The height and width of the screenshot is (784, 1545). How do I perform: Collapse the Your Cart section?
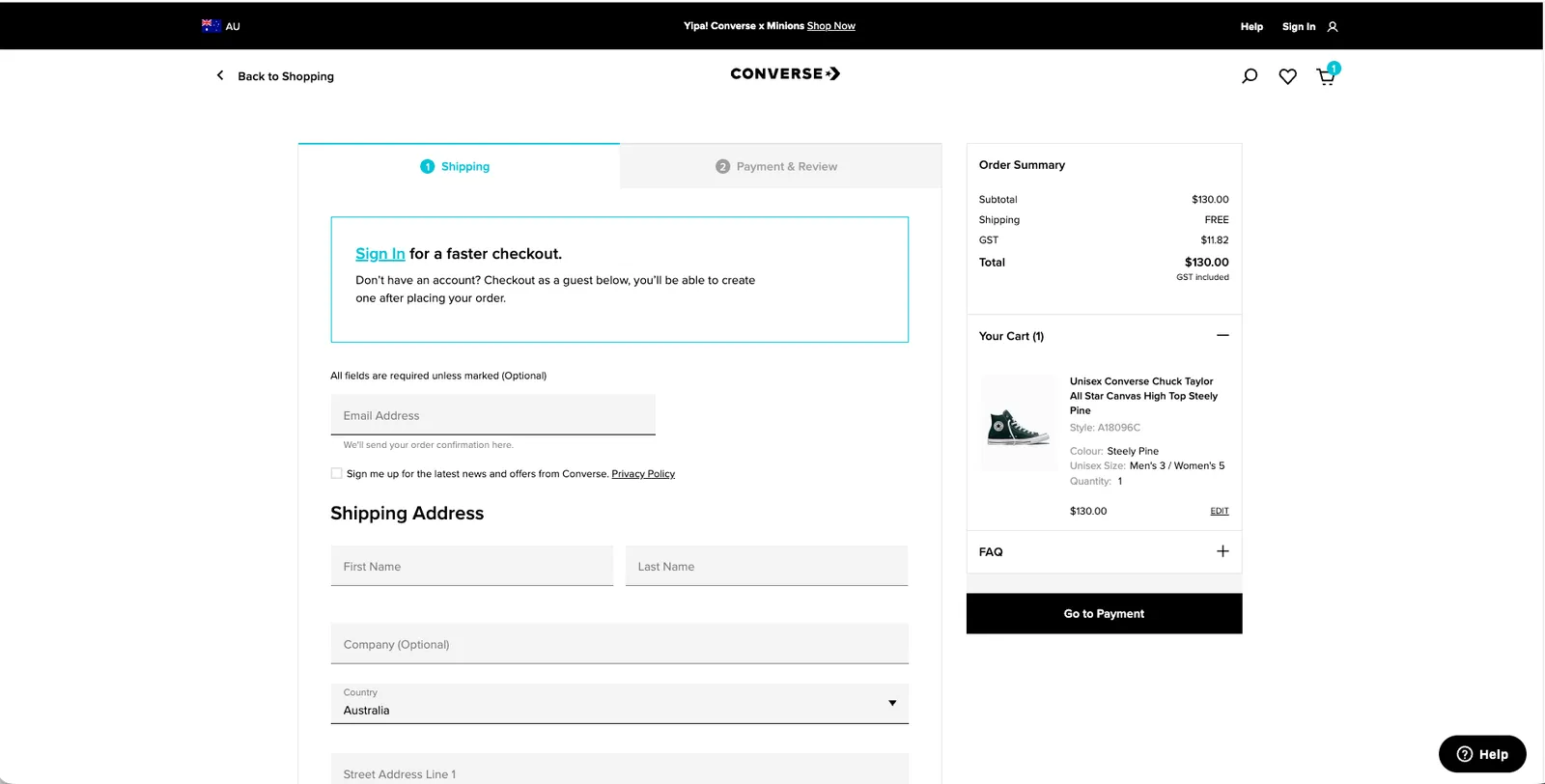click(1222, 335)
